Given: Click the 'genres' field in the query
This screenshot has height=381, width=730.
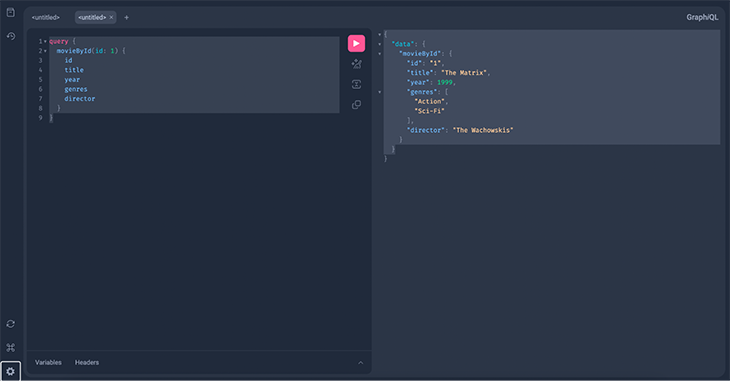Looking at the screenshot, I should [76, 89].
